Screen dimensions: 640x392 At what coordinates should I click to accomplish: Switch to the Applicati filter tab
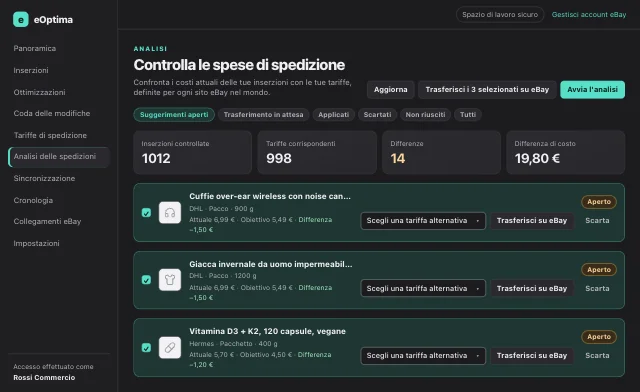pos(333,115)
